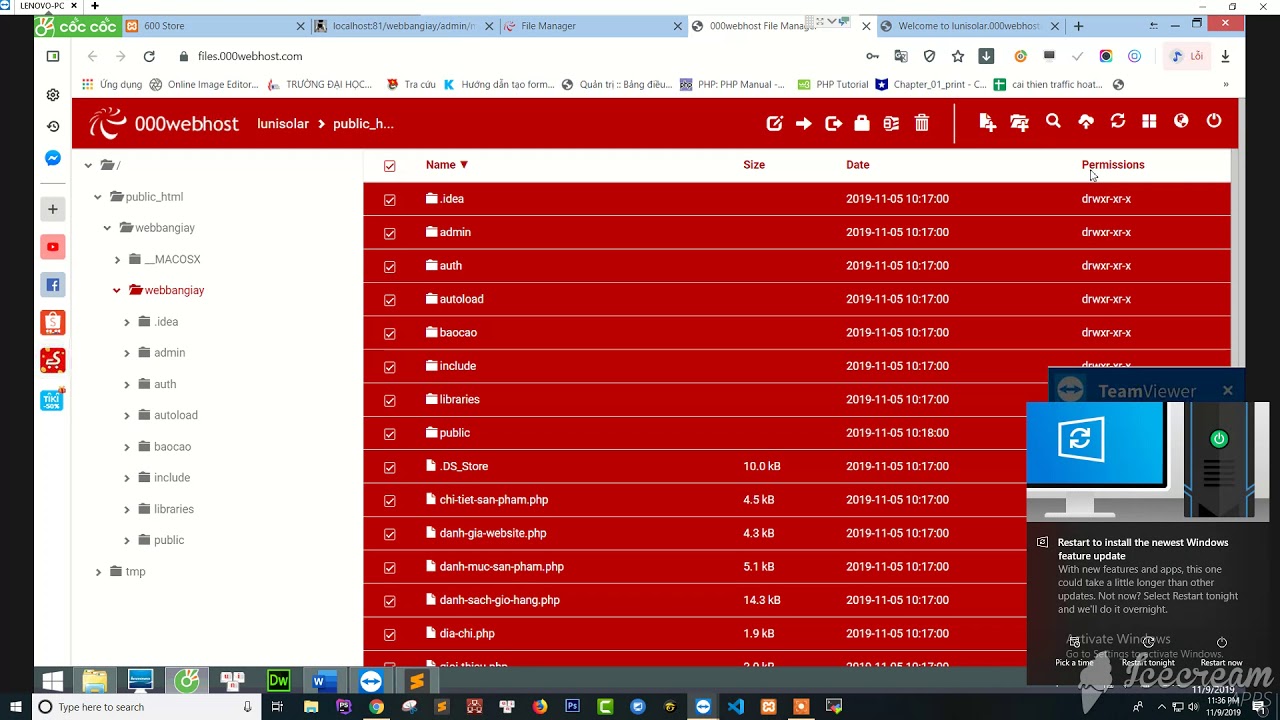Open Facebook shortcut in browser sidebar

coord(53,285)
